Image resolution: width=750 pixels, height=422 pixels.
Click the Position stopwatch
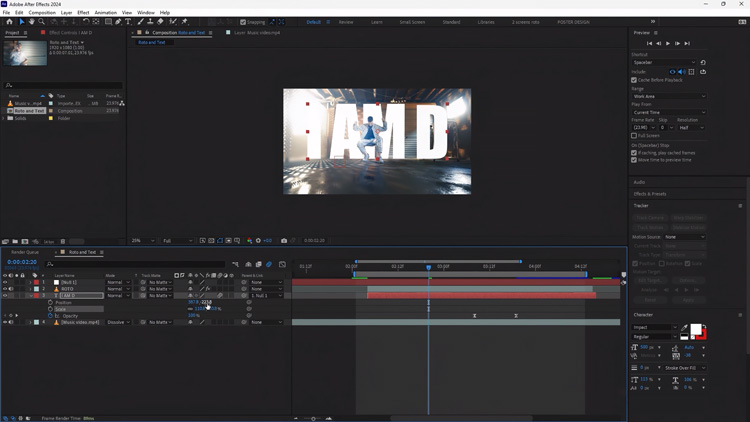click(50, 302)
